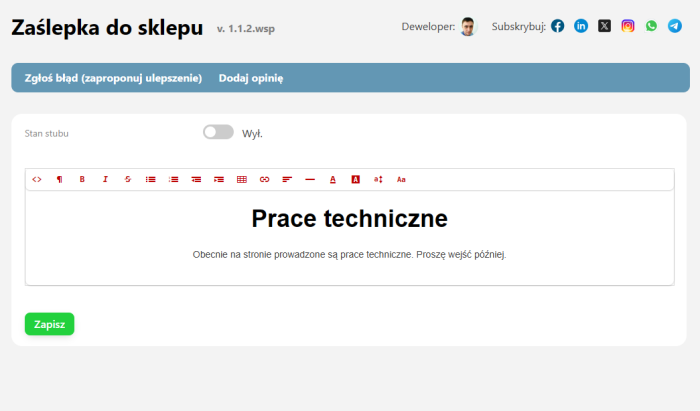Click the developer avatar photo
The image size is (700, 411).
468,27
